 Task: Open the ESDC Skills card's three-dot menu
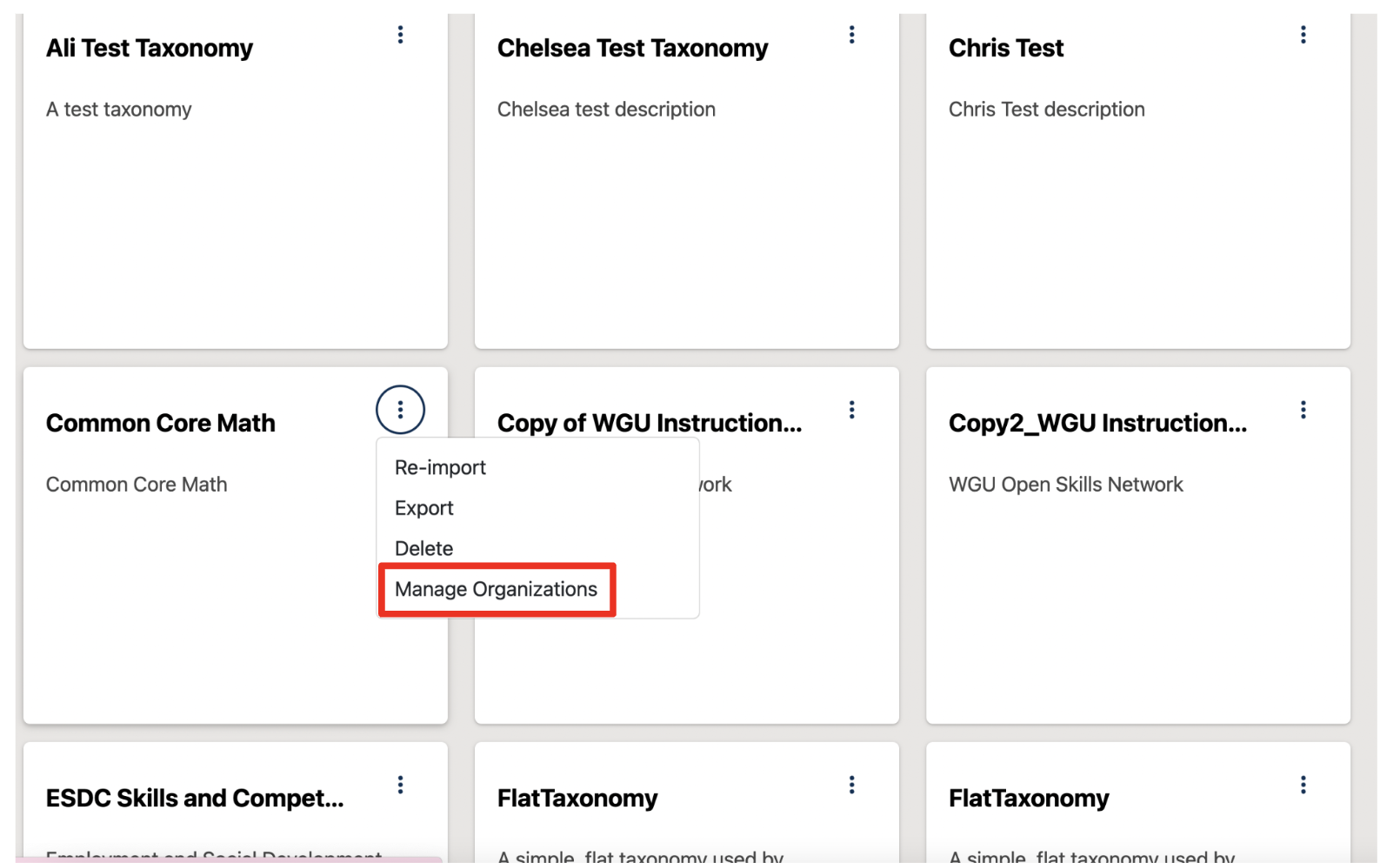400,785
